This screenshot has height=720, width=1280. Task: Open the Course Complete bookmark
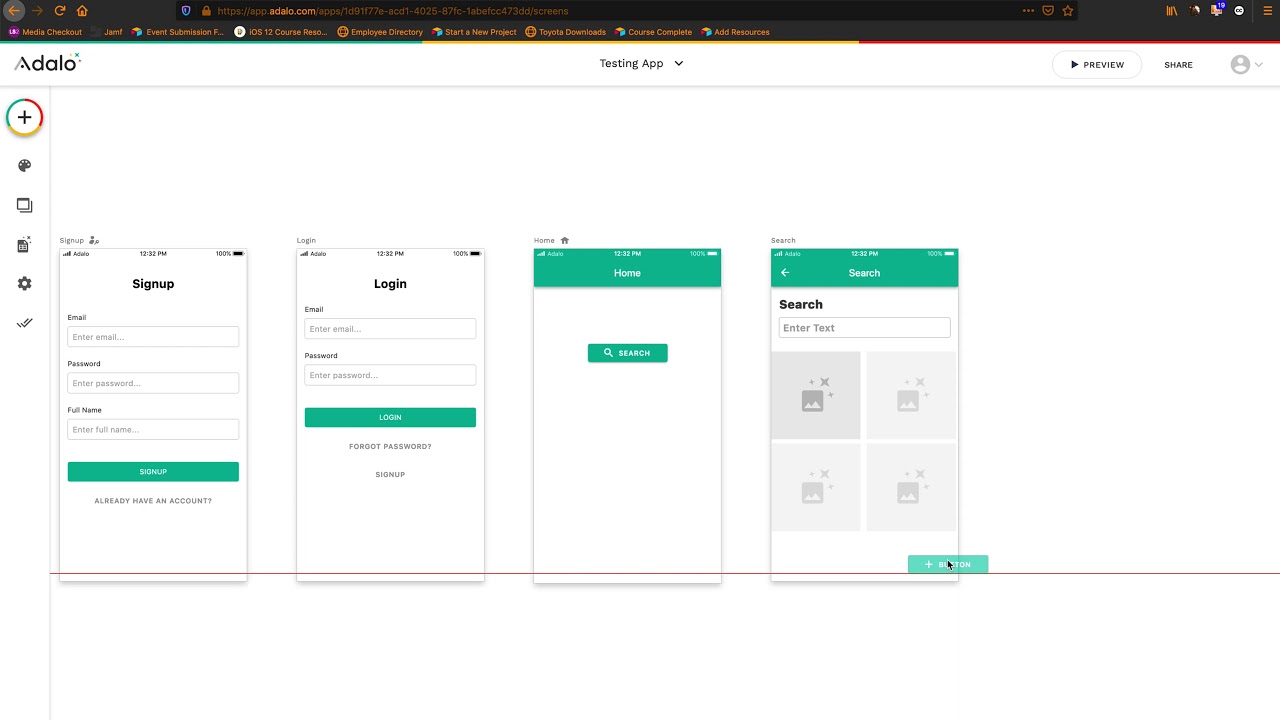653,32
